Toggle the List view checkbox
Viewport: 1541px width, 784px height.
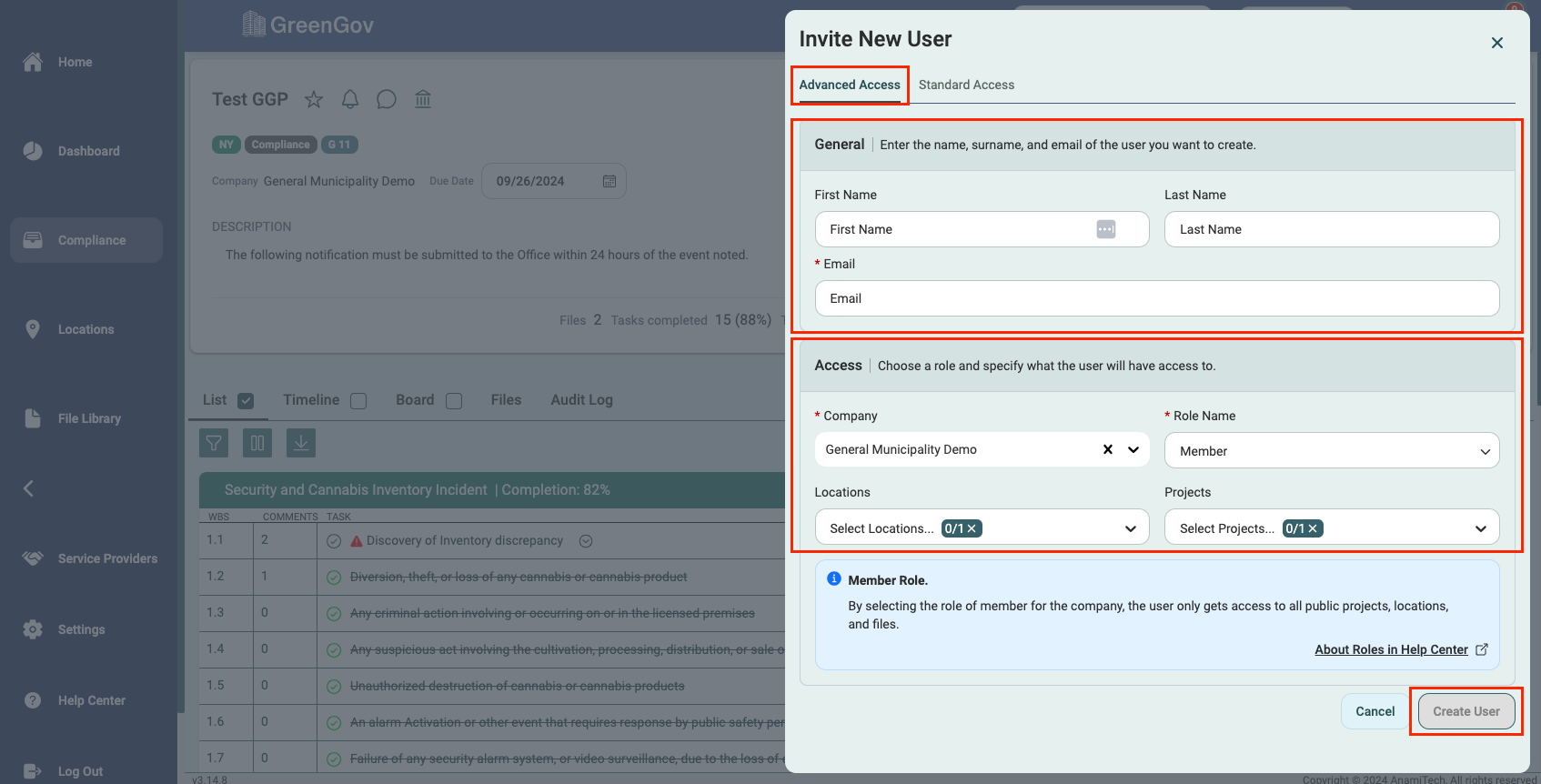(246, 401)
